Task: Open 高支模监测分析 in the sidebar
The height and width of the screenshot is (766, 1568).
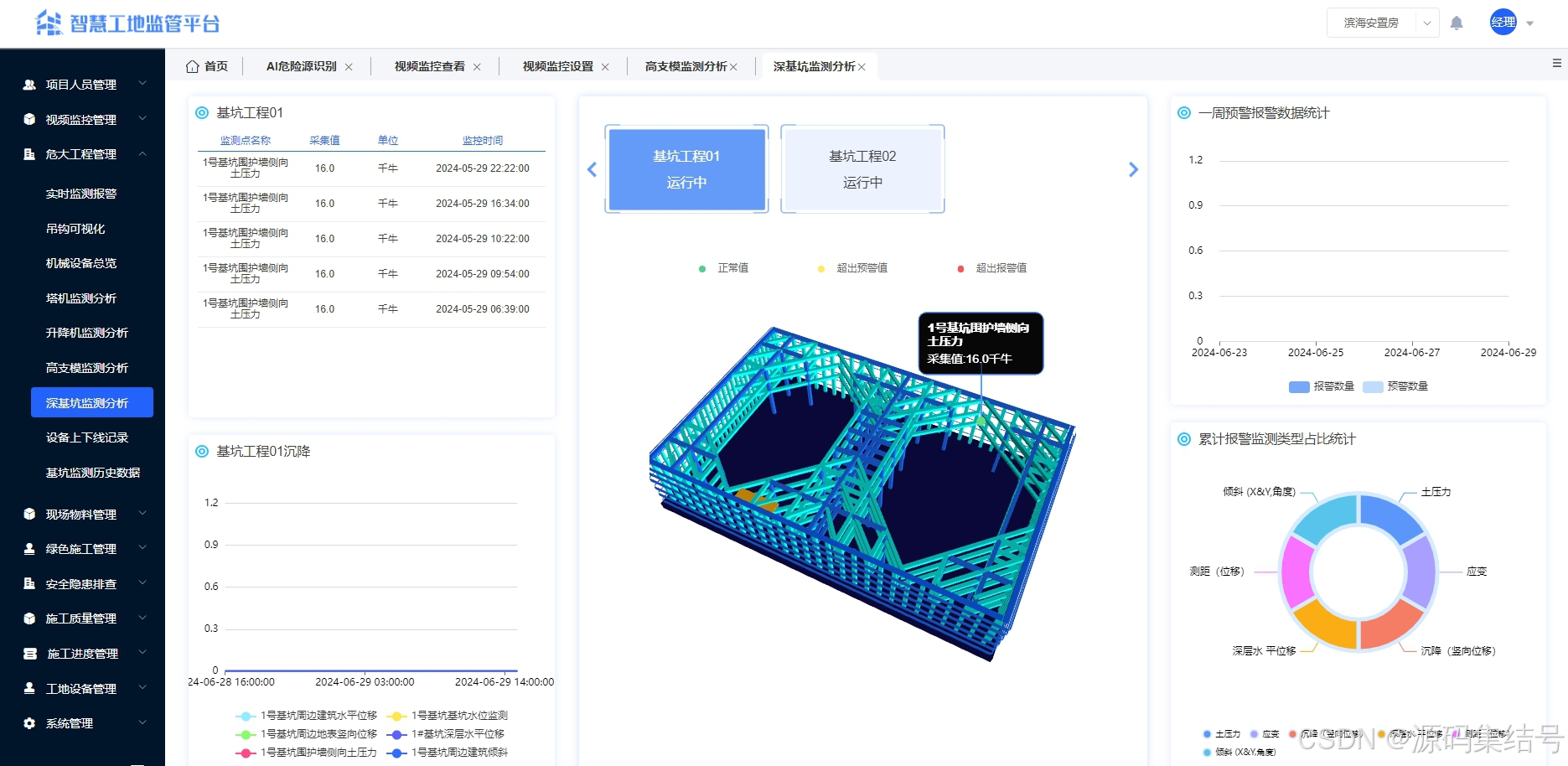Action: pyautogui.click(x=87, y=368)
